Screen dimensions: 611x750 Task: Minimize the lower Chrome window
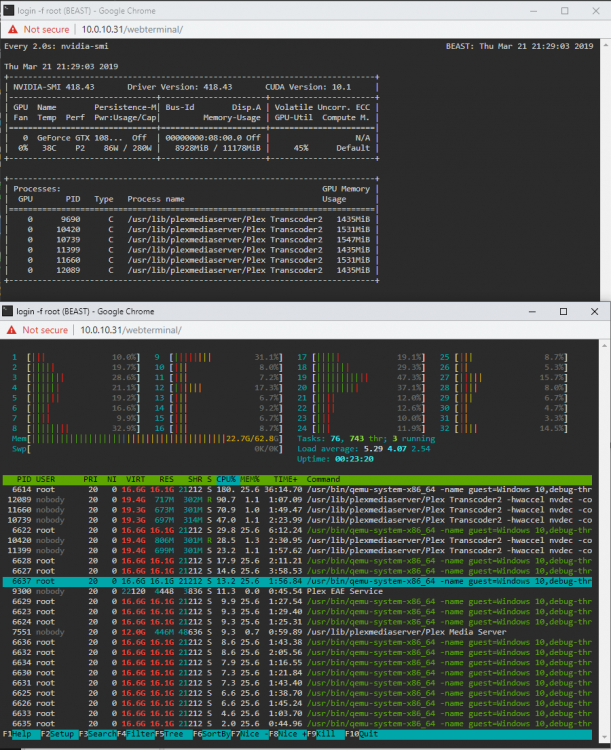(x=532, y=311)
